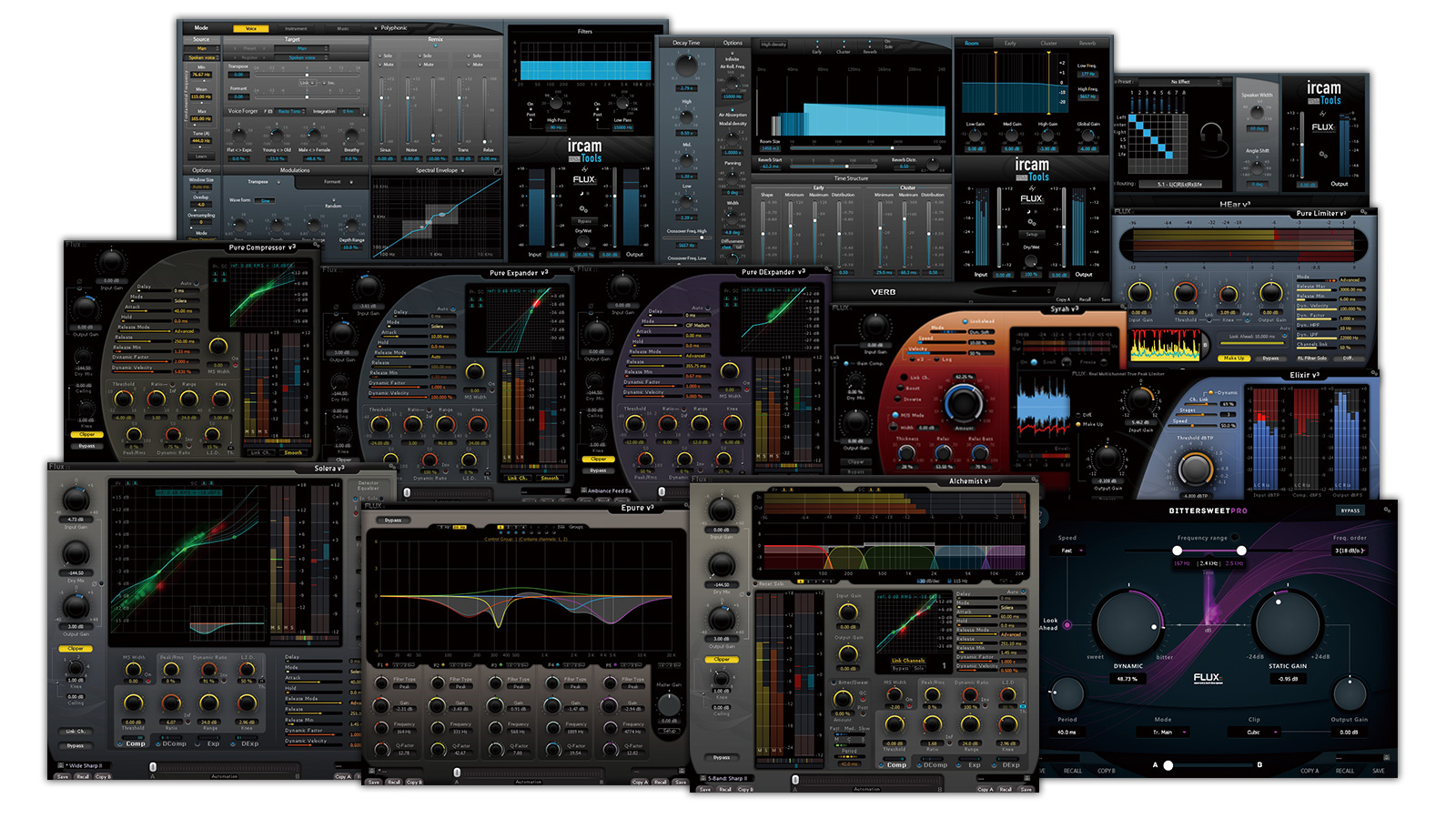Click the BitterSweet Pro BYPASS button
Viewport: 1456px width, 819px height.
click(x=1350, y=511)
